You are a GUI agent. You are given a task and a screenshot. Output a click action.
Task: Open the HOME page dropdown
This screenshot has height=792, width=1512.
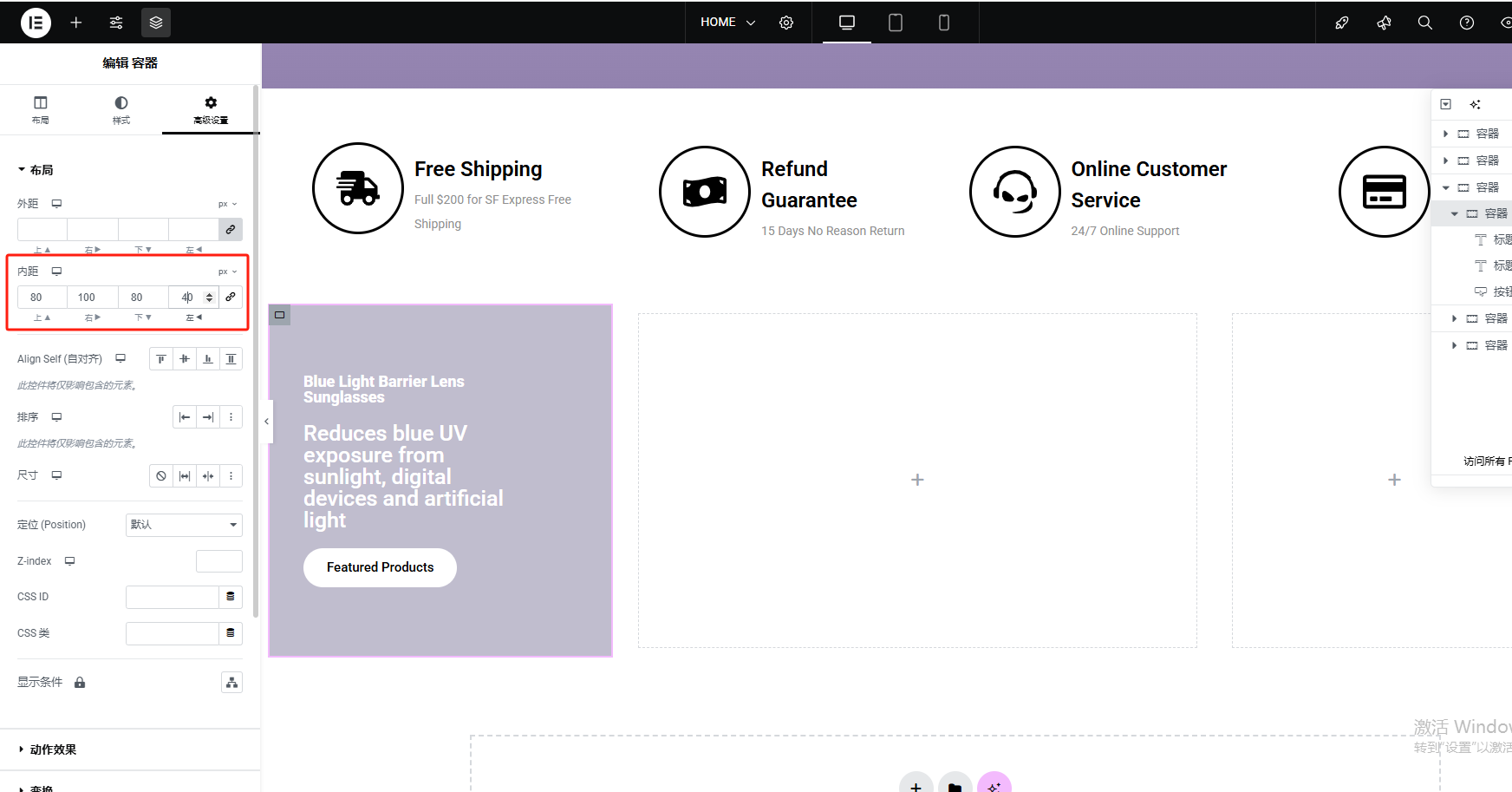click(728, 23)
